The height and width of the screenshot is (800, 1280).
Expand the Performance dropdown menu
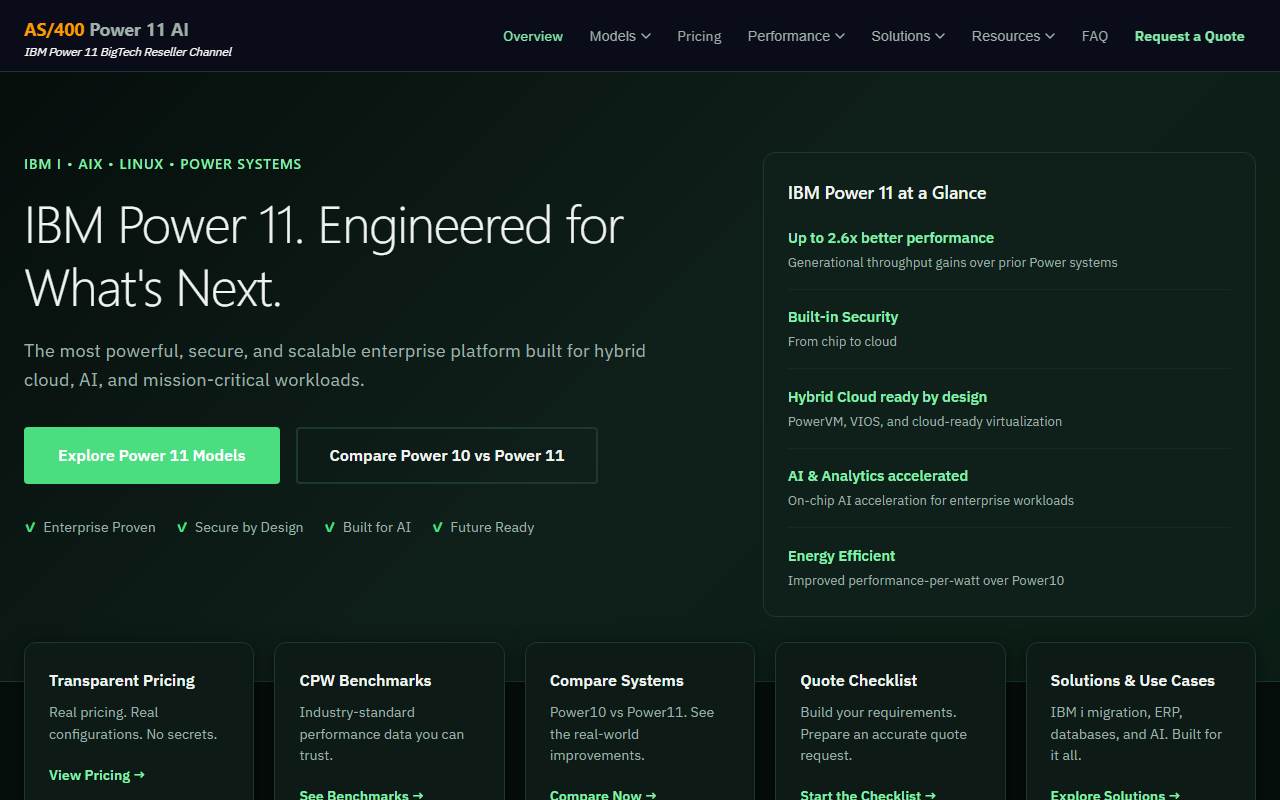point(796,36)
